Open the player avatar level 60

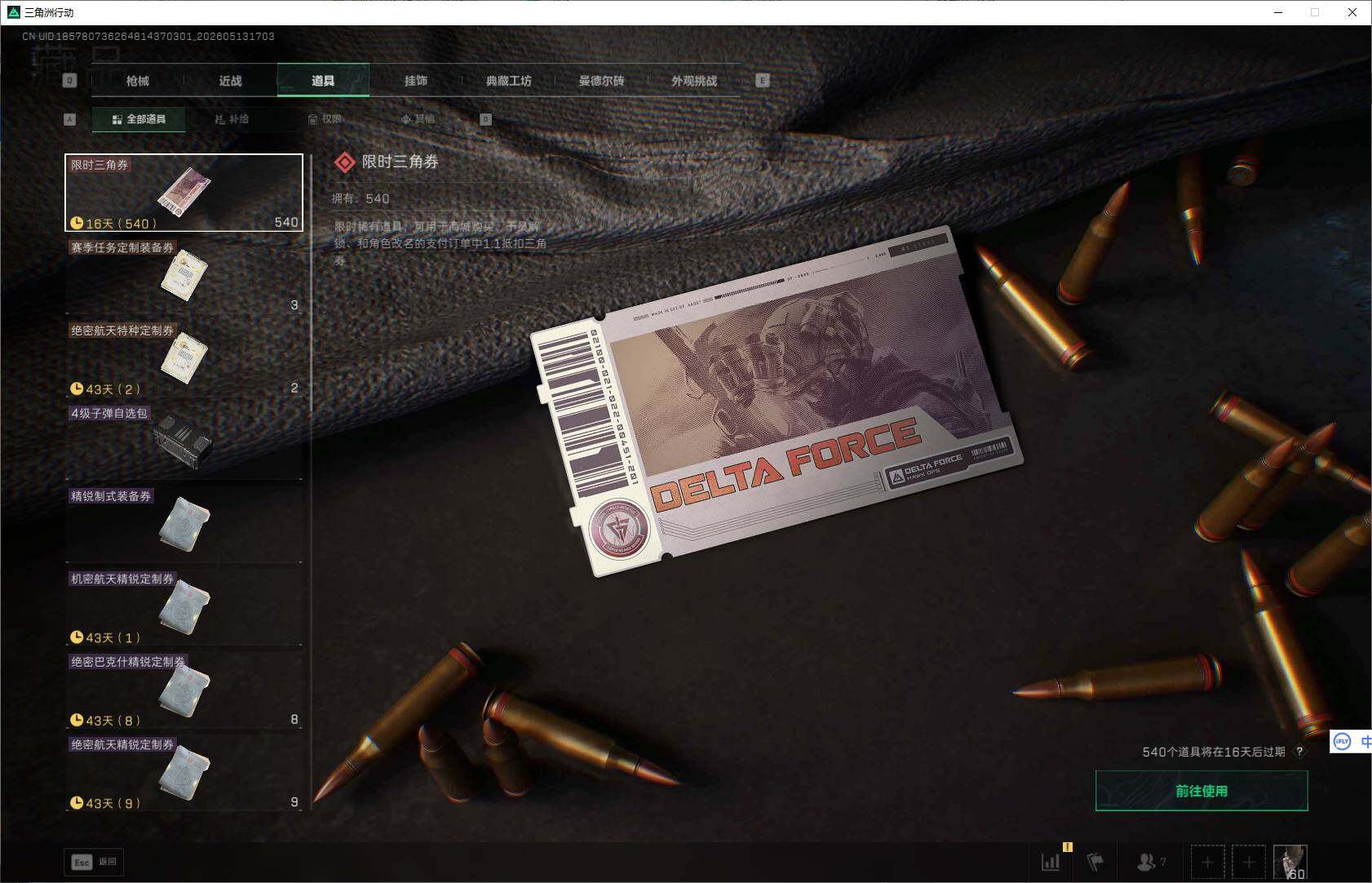1290,862
